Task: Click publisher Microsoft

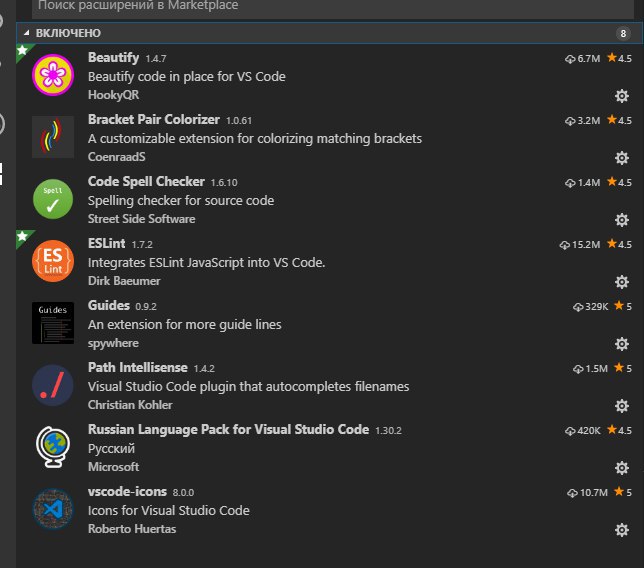Action: 113,467
